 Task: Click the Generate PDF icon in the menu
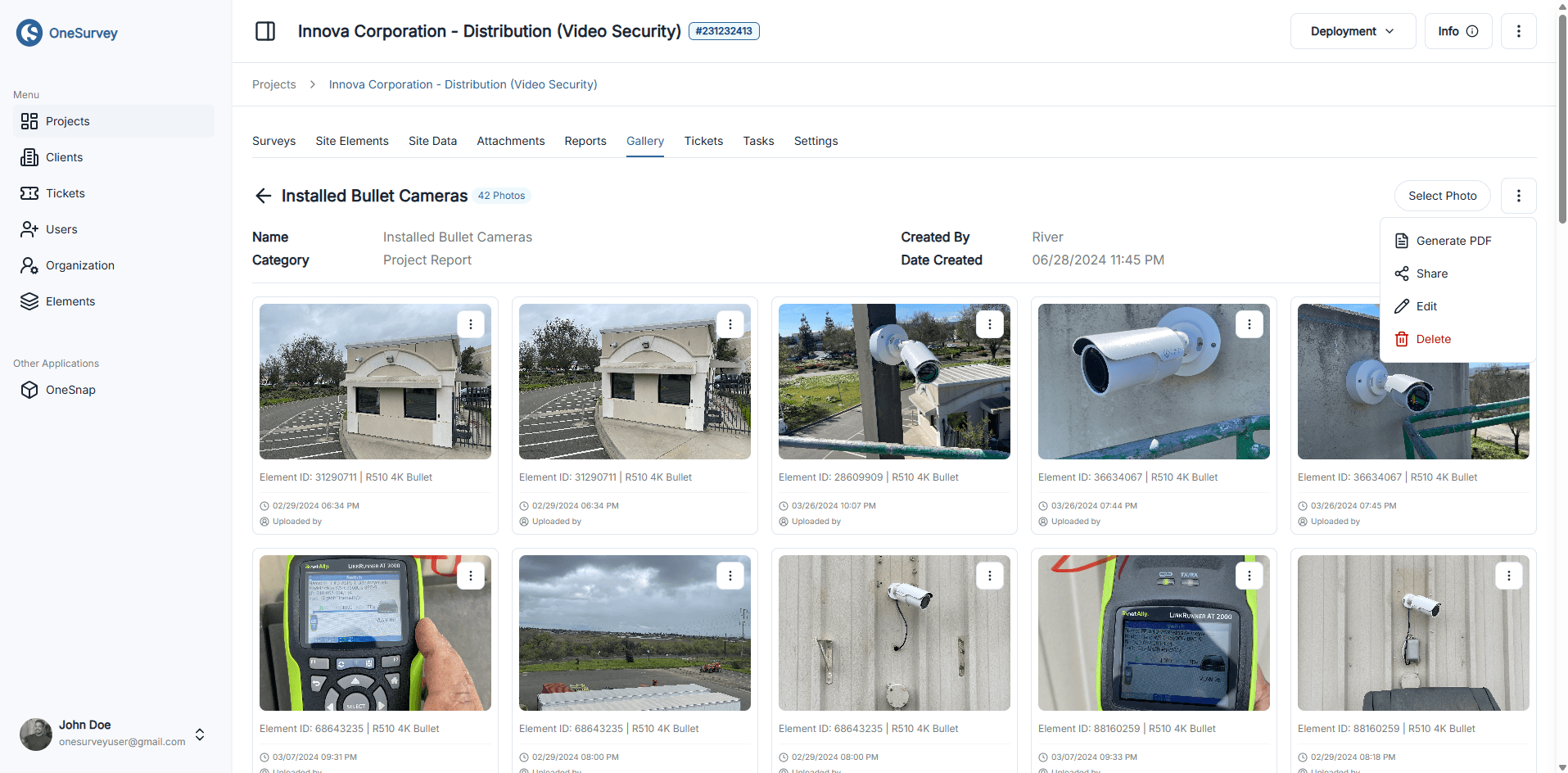click(x=1401, y=240)
